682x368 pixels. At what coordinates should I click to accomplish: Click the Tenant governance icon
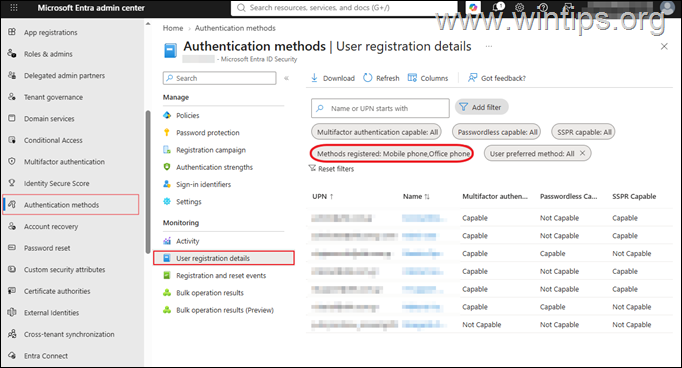(12, 97)
